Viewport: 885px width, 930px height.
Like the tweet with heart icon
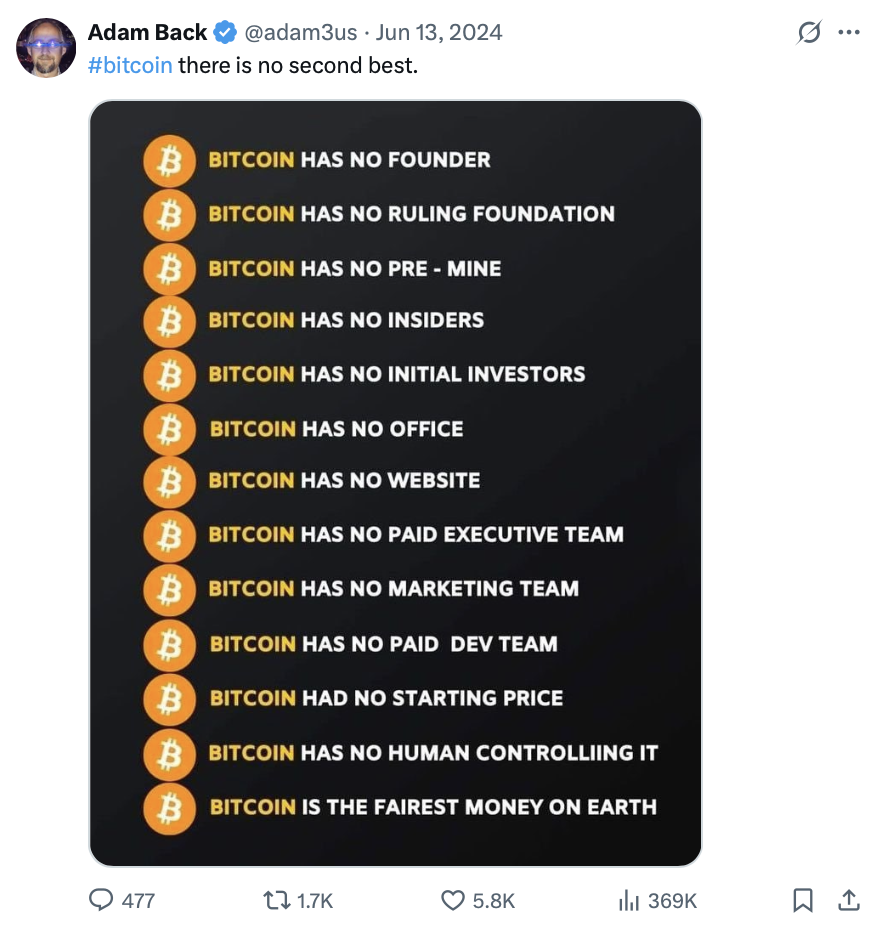(x=453, y=900)
